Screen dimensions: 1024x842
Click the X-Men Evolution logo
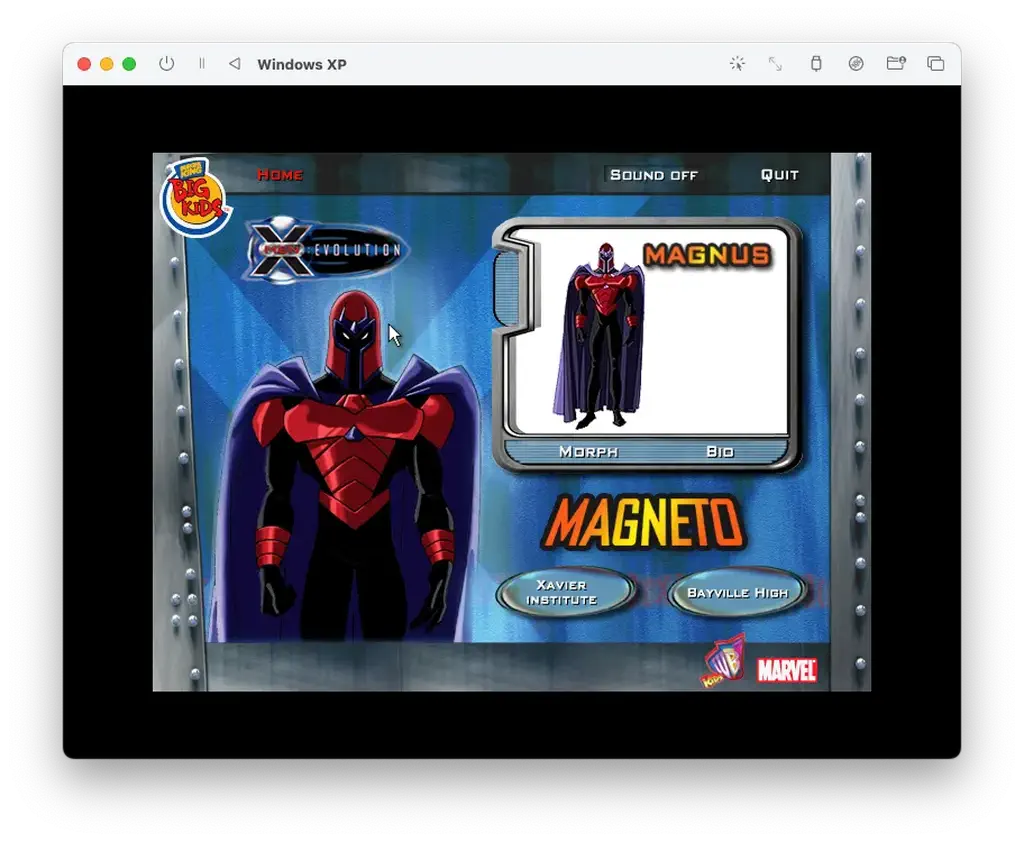[327, 250]
